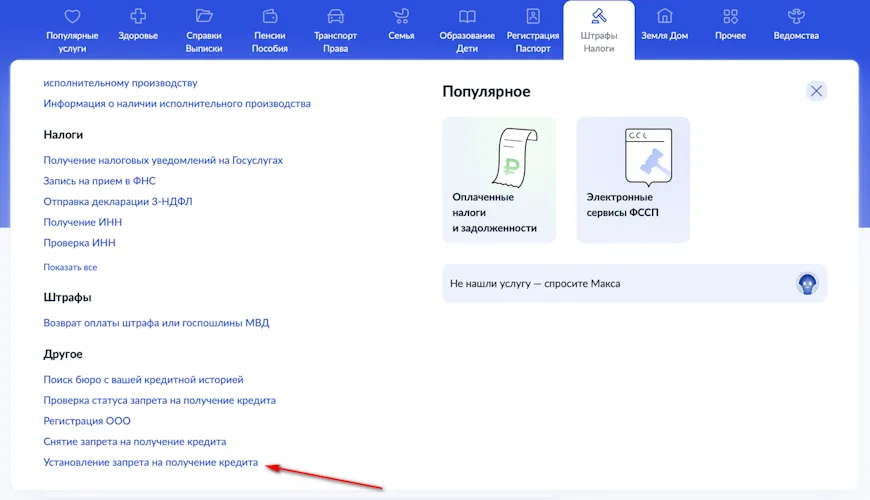Image resolution: width=870 pixels, height=500 pixels.
Task: Switch to Земля Дом tab label
Action: (x=664, y=36)
